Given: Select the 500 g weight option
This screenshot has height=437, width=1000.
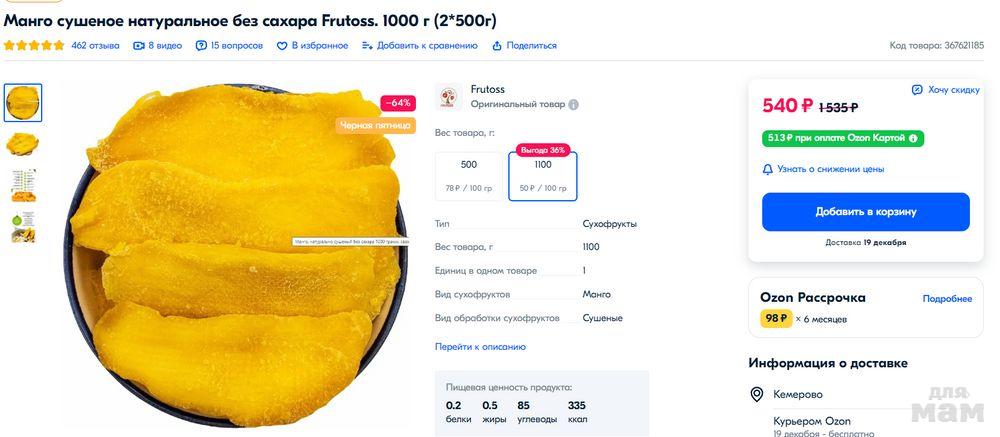Looking at the screenshot, I should (468, 175).
